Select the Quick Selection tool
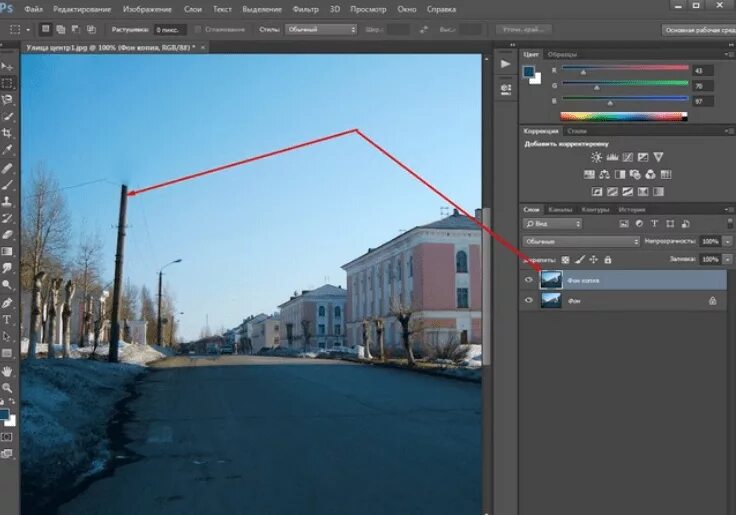Screen dimensions: 737x515 7,117
